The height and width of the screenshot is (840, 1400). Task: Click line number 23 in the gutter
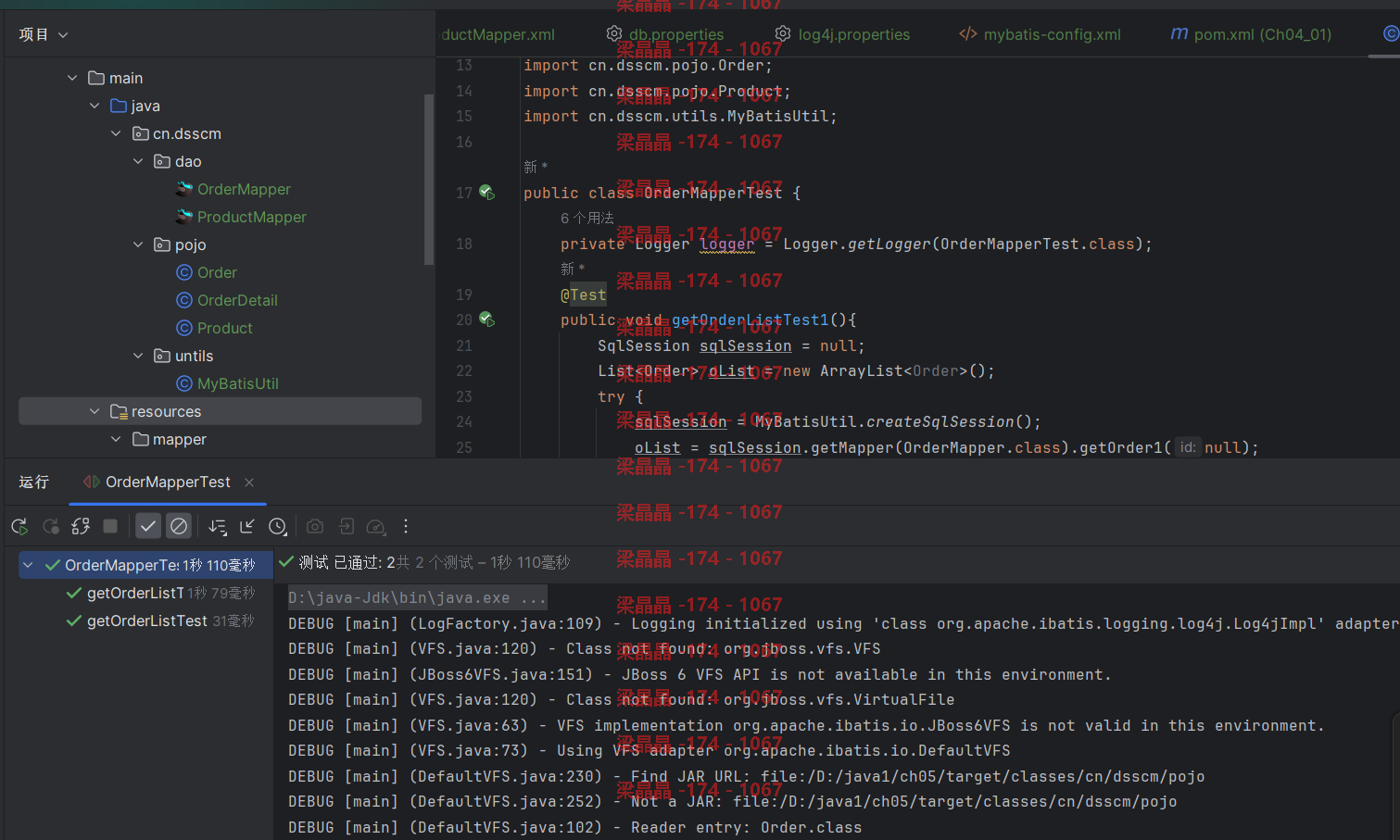point(464,396)
